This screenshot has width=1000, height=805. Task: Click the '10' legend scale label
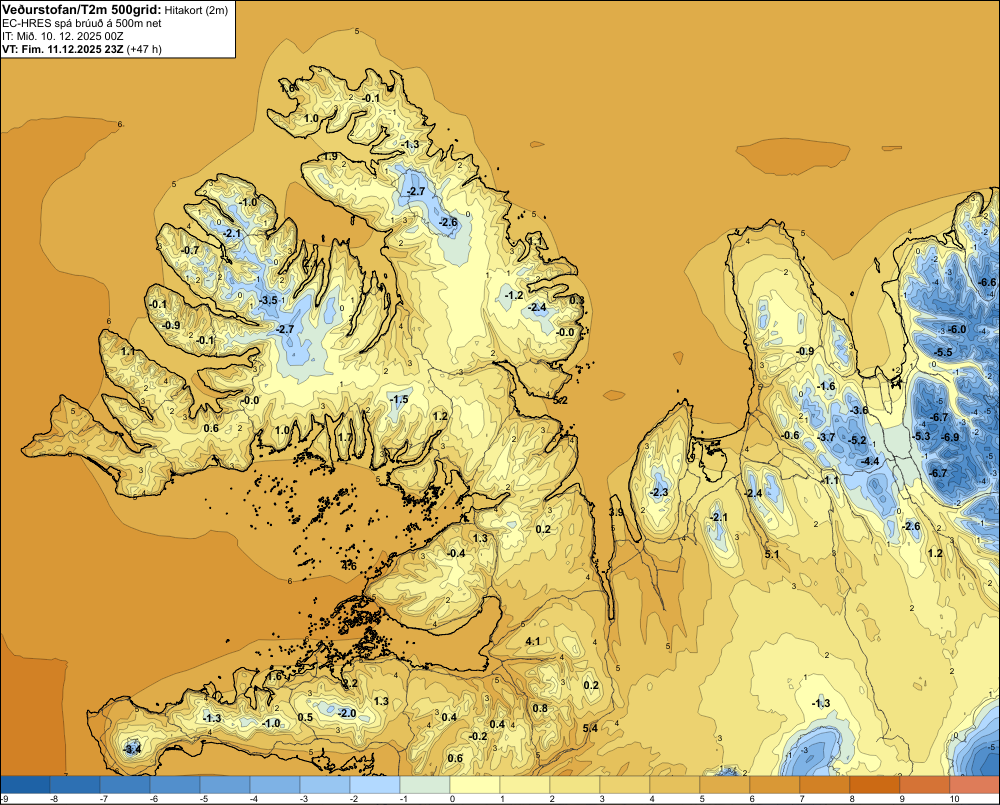954,799
